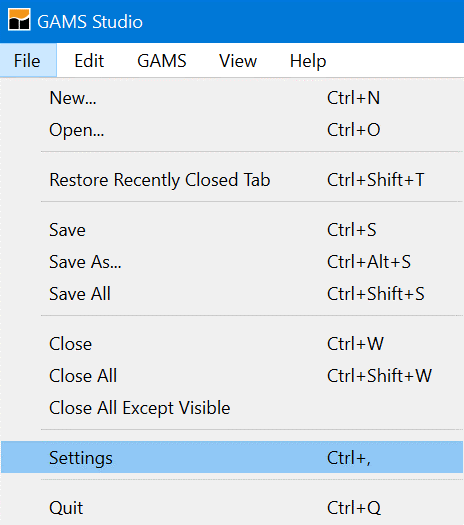Select the Open... menu entry

[232, 130]
